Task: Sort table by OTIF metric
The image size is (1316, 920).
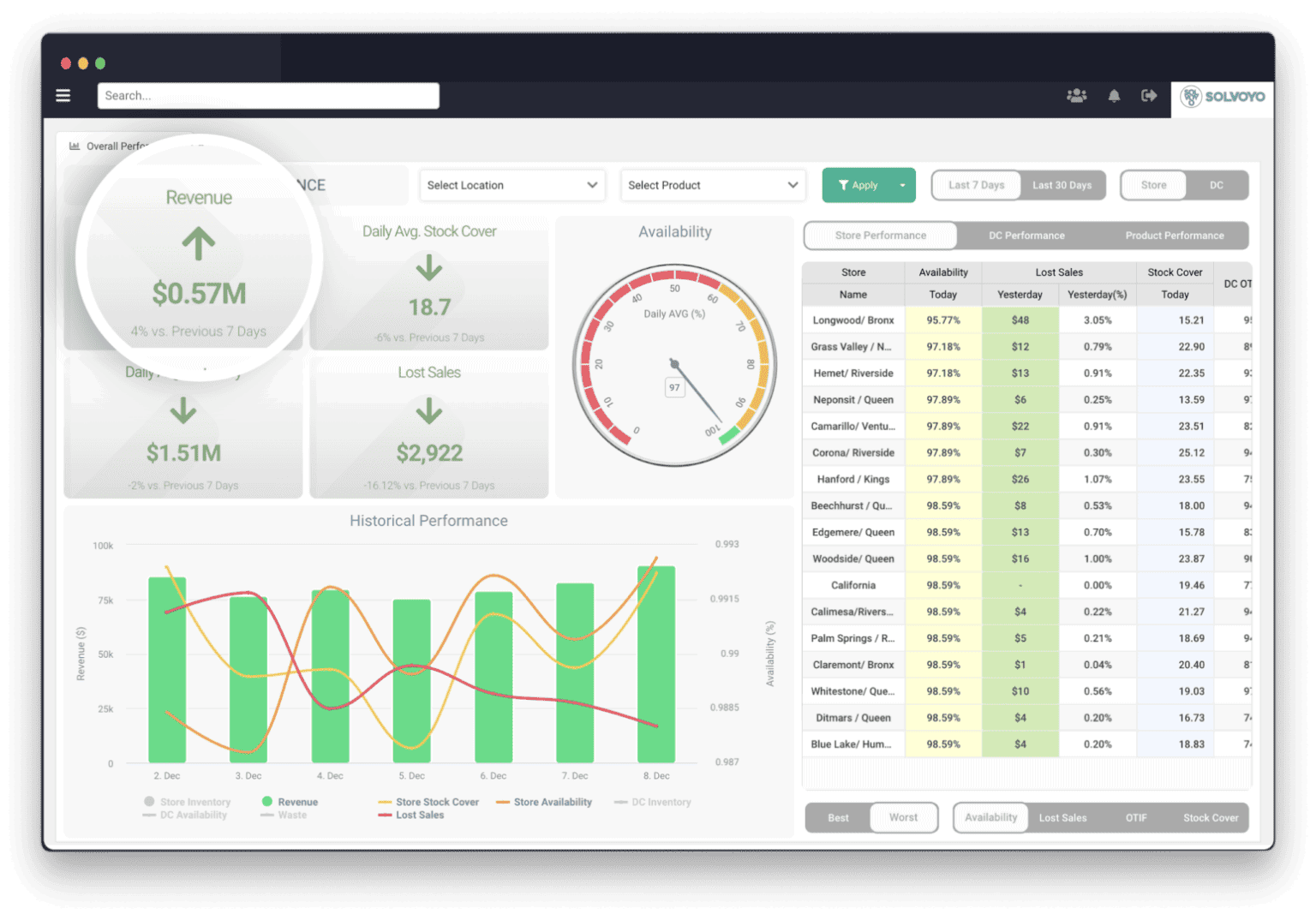Action: click(1136, 818)
